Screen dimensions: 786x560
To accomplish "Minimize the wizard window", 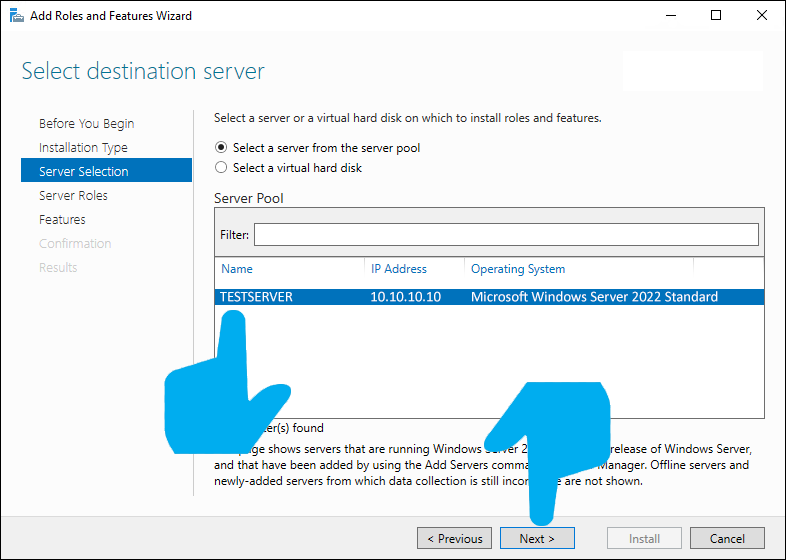I will coord(671,16).
